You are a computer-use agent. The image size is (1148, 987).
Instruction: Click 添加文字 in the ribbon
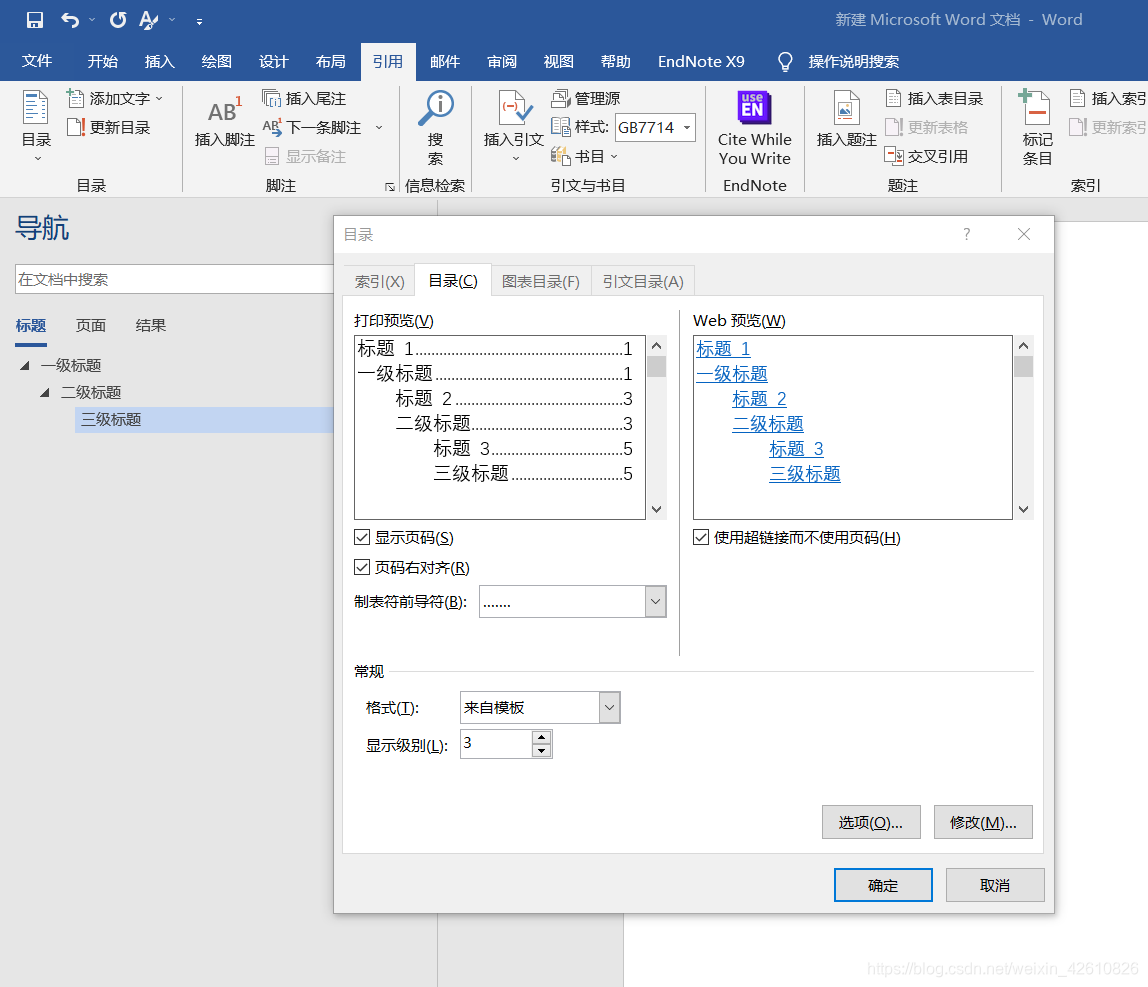click(x=114, y=98)
